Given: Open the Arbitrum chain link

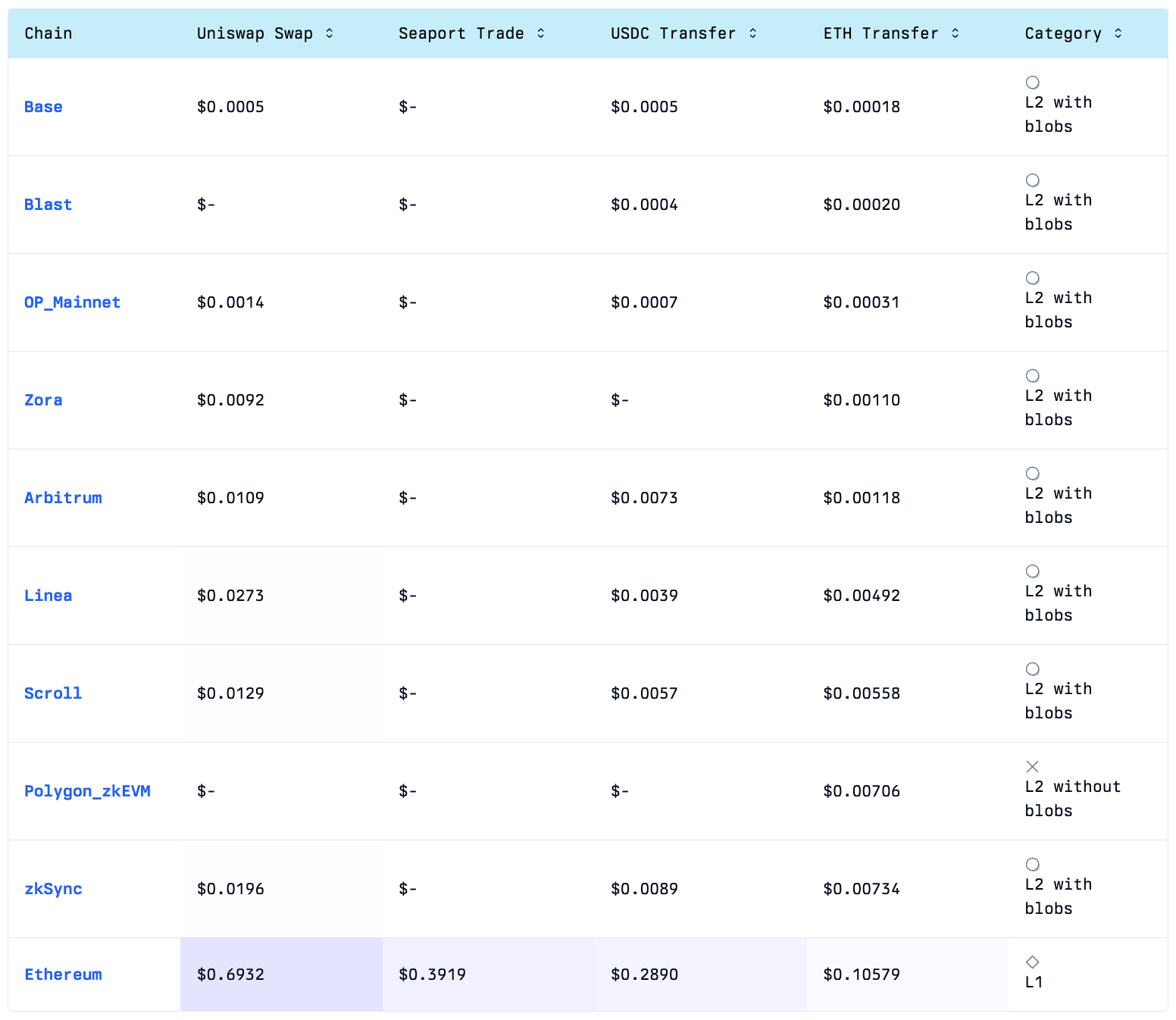Looking at the screenshot, I should [63, 498].
